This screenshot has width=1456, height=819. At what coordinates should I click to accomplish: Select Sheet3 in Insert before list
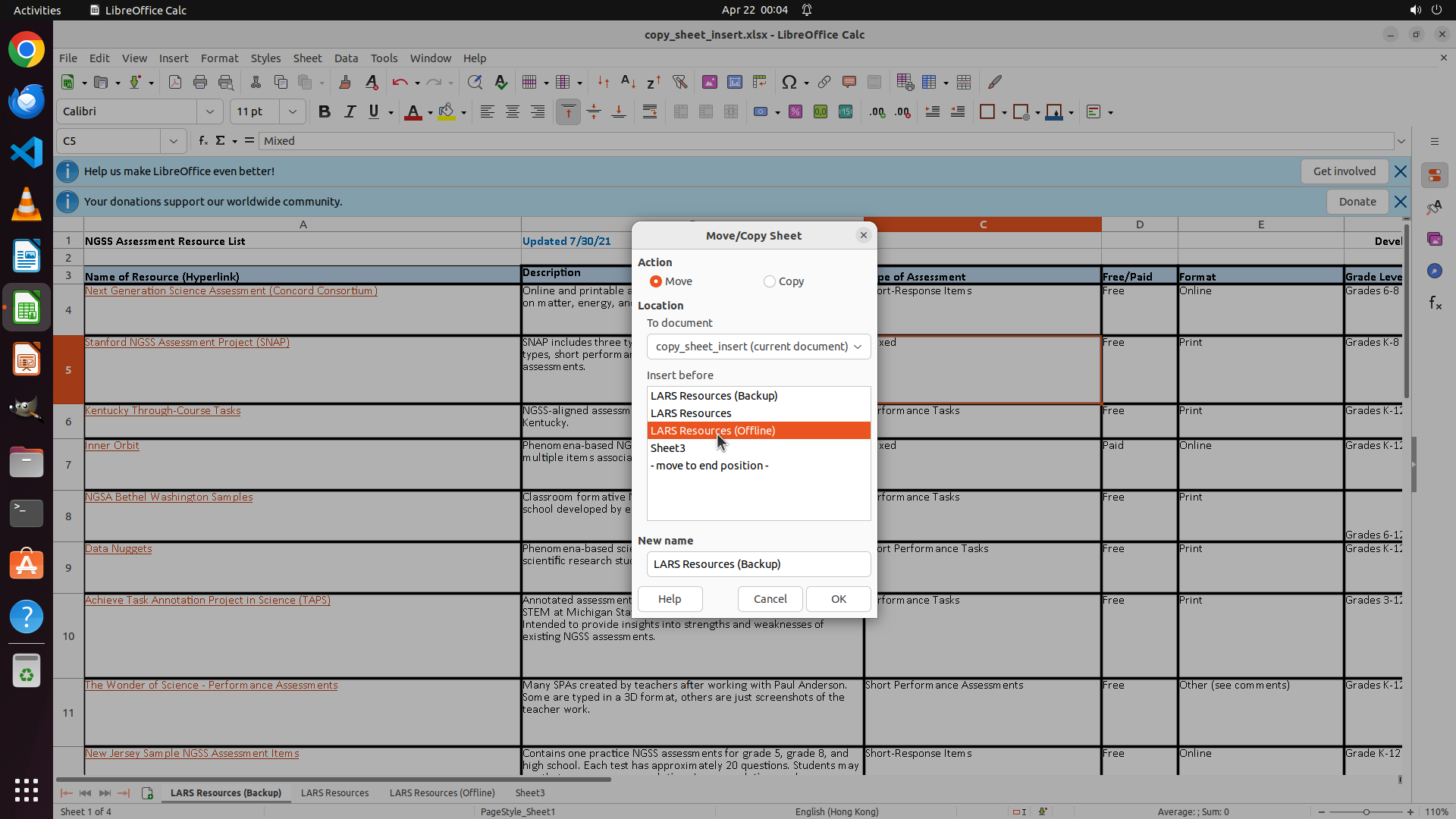pyautogui.click(x=668, y=448)
